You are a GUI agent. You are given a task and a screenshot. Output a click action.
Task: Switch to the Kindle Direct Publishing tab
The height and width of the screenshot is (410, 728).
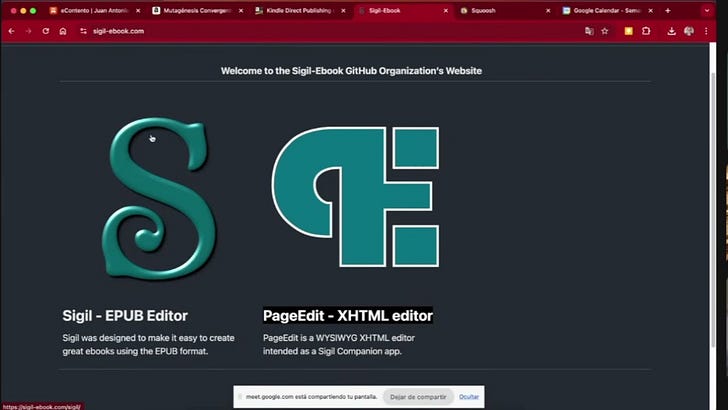[299, 10]
